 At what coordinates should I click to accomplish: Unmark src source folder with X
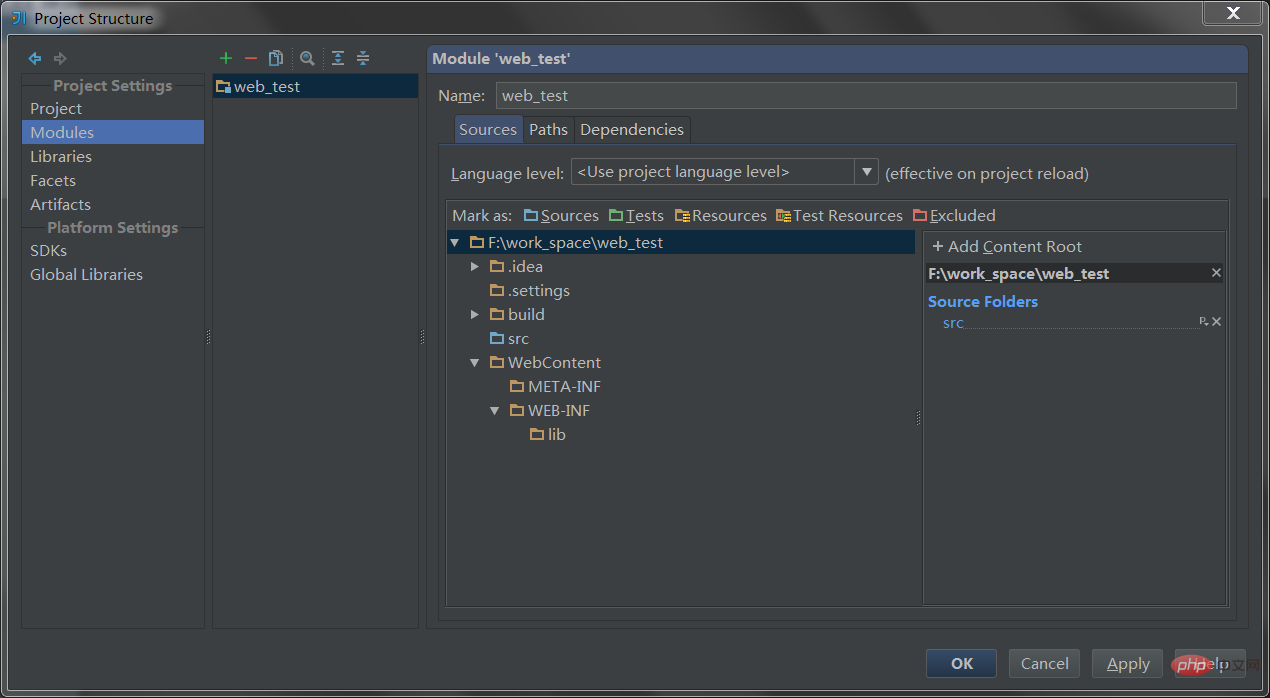coord(1217,322)
